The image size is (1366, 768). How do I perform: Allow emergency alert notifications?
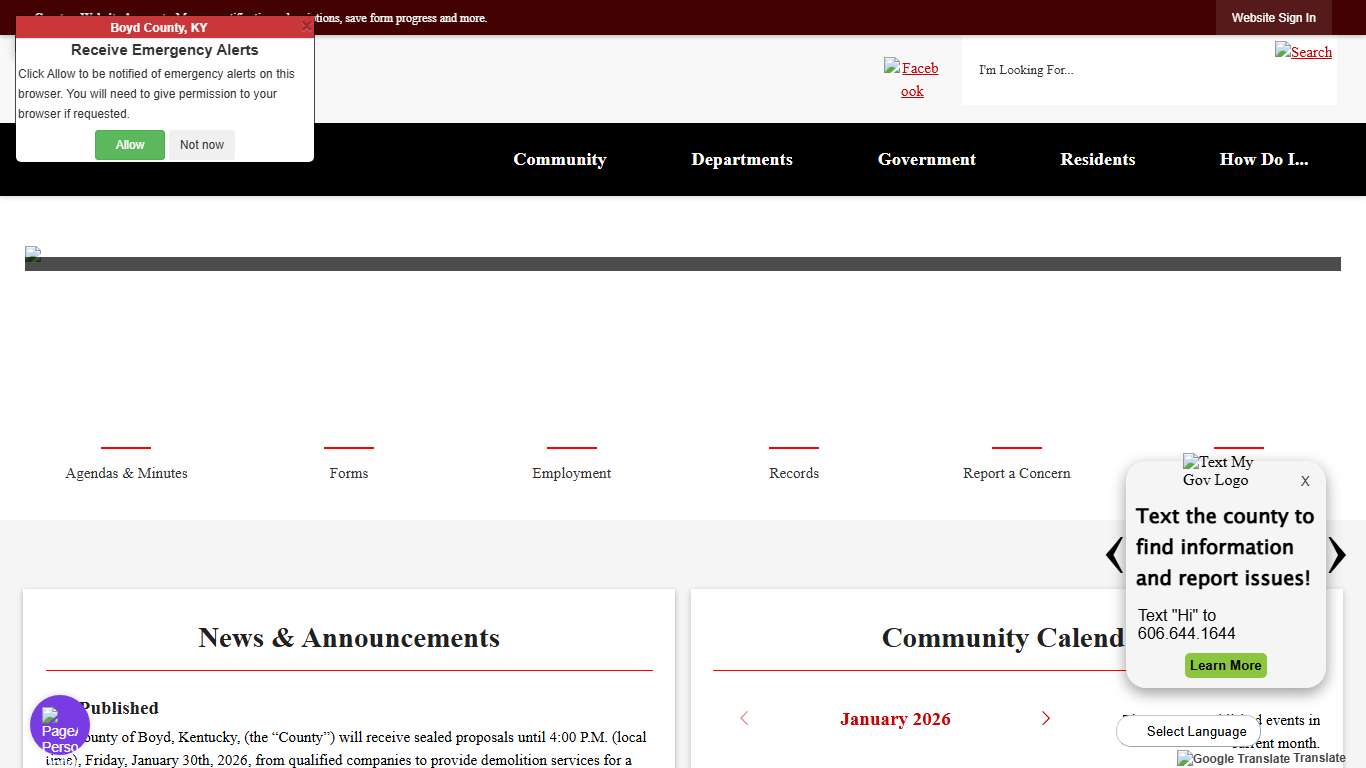(x=129, y=144)
